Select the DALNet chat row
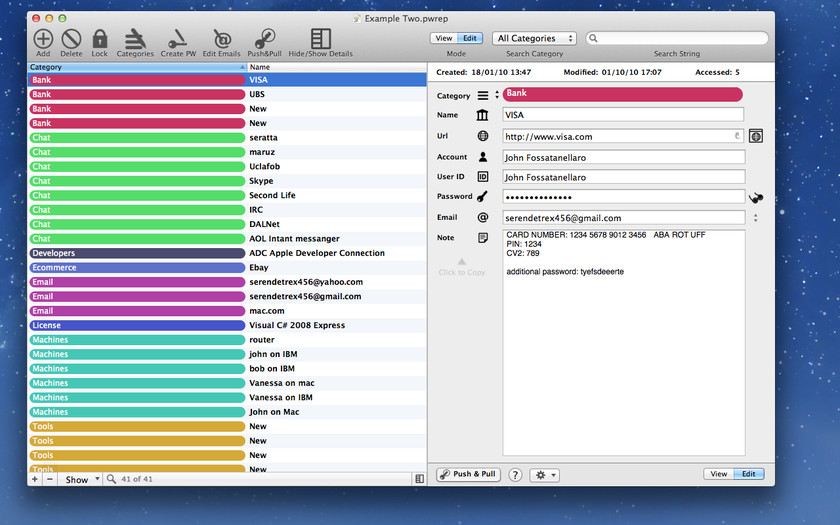The image size is (840, 525). (227, 224)
